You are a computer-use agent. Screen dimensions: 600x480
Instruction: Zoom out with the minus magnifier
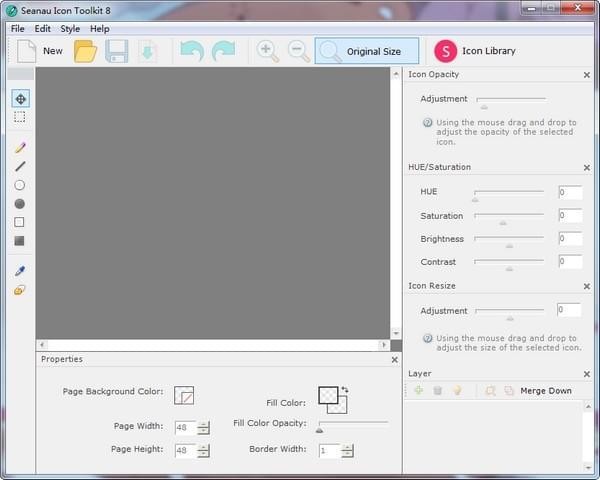[298, 52]
